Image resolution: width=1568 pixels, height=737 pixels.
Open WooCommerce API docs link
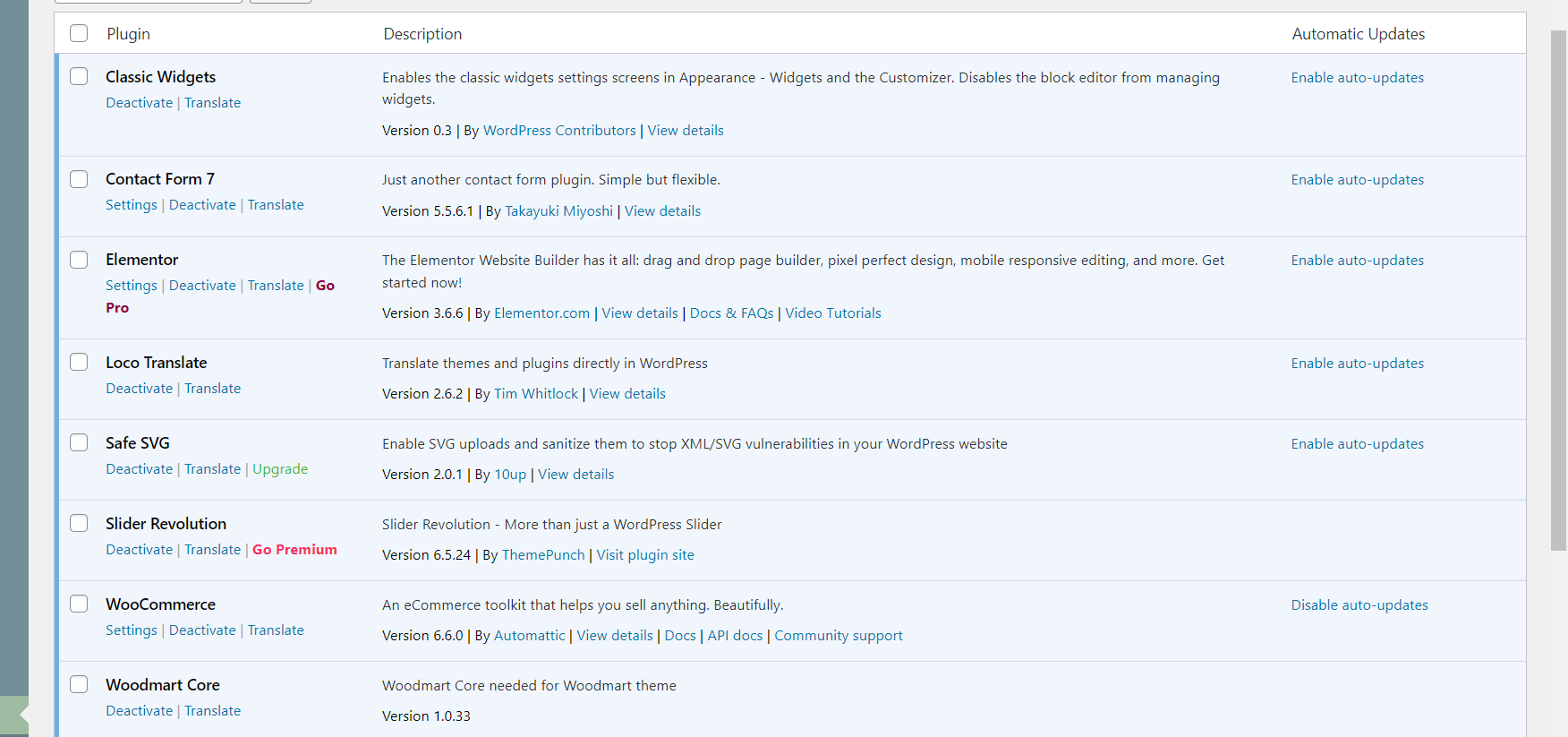[x=735, y=636]
